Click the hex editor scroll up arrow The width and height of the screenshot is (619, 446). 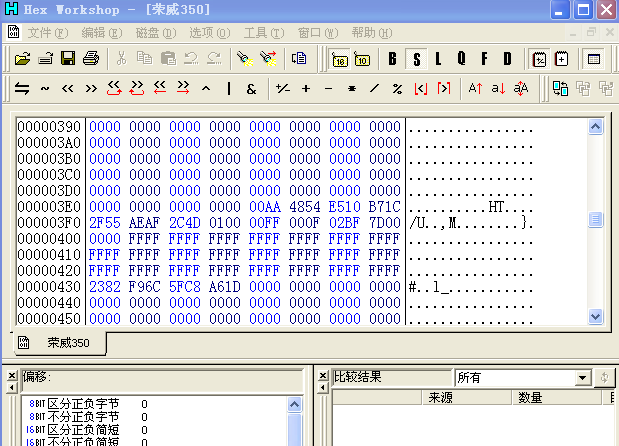595,127
